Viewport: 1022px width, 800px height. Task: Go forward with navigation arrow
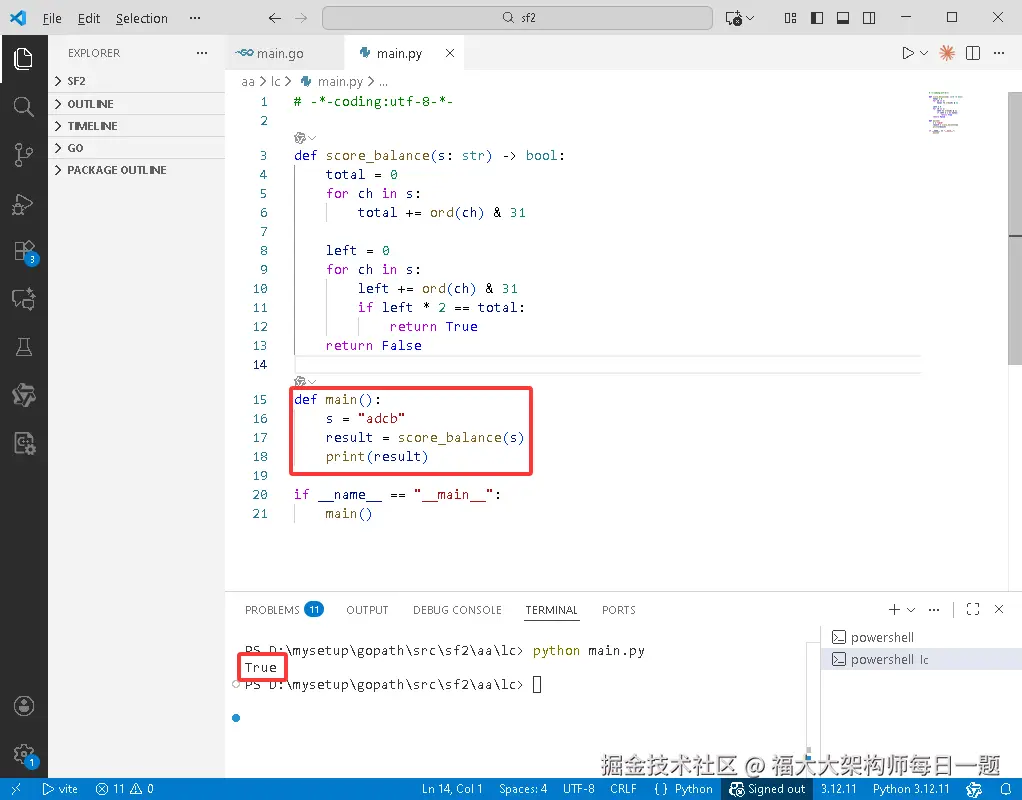click(300, 18)
